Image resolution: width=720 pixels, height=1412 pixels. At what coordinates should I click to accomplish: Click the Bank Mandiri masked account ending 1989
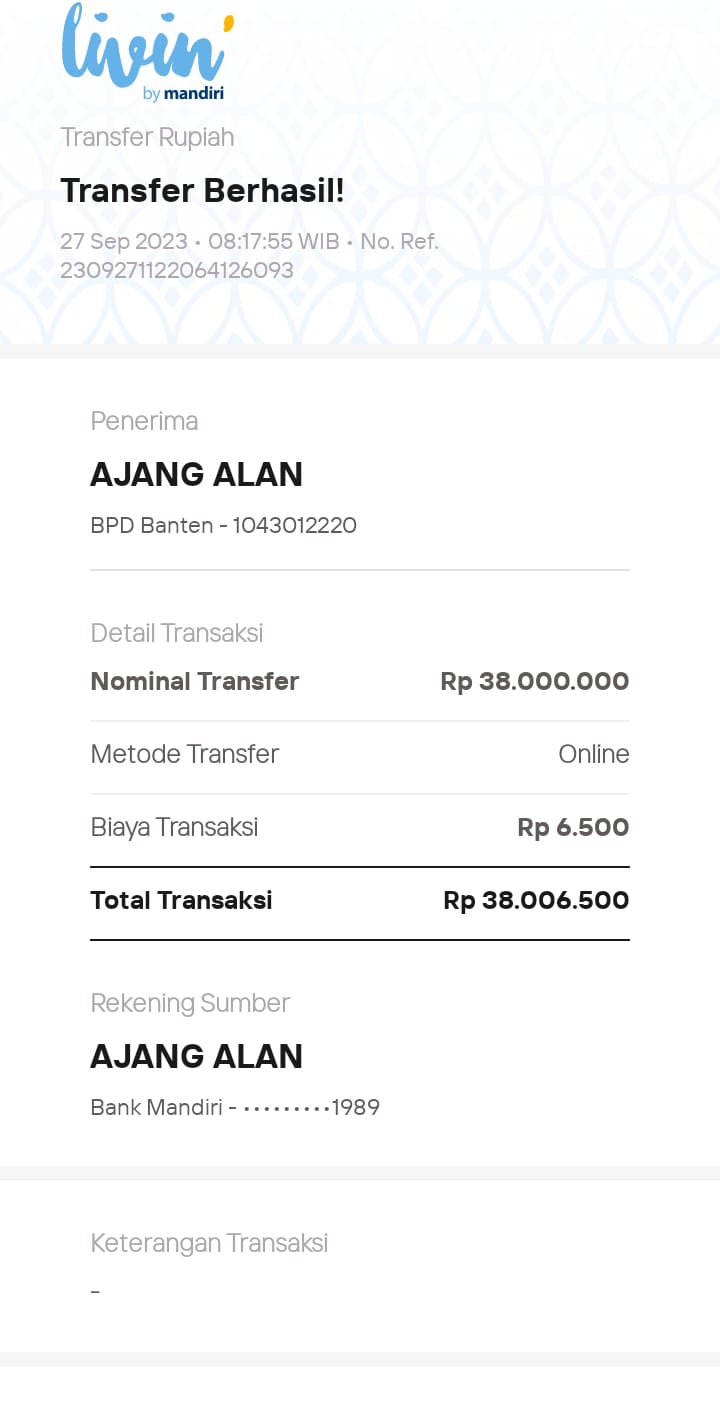pyautogui.click(x=235, y=1107)
